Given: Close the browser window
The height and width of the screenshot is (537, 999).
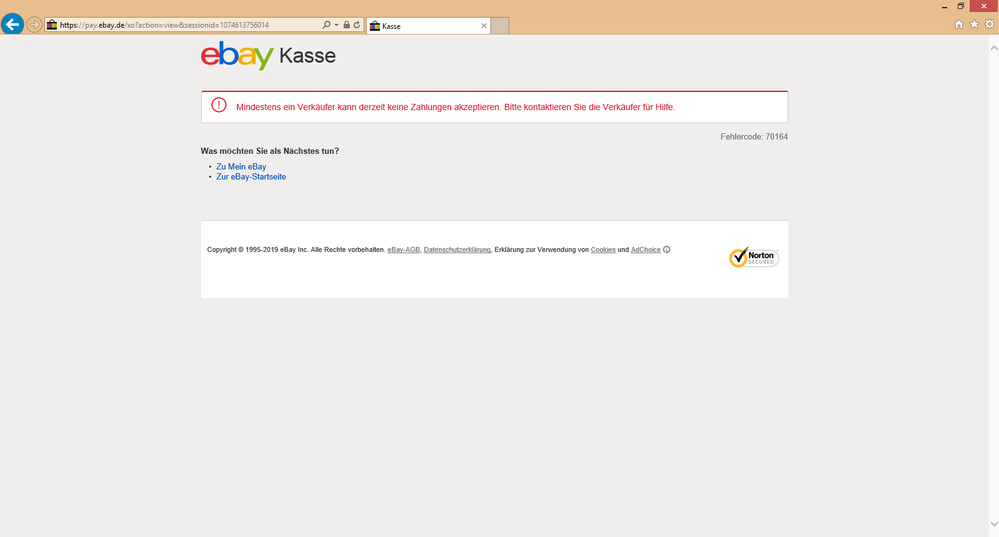Looking at the screenshot, I should coord(984,6).
